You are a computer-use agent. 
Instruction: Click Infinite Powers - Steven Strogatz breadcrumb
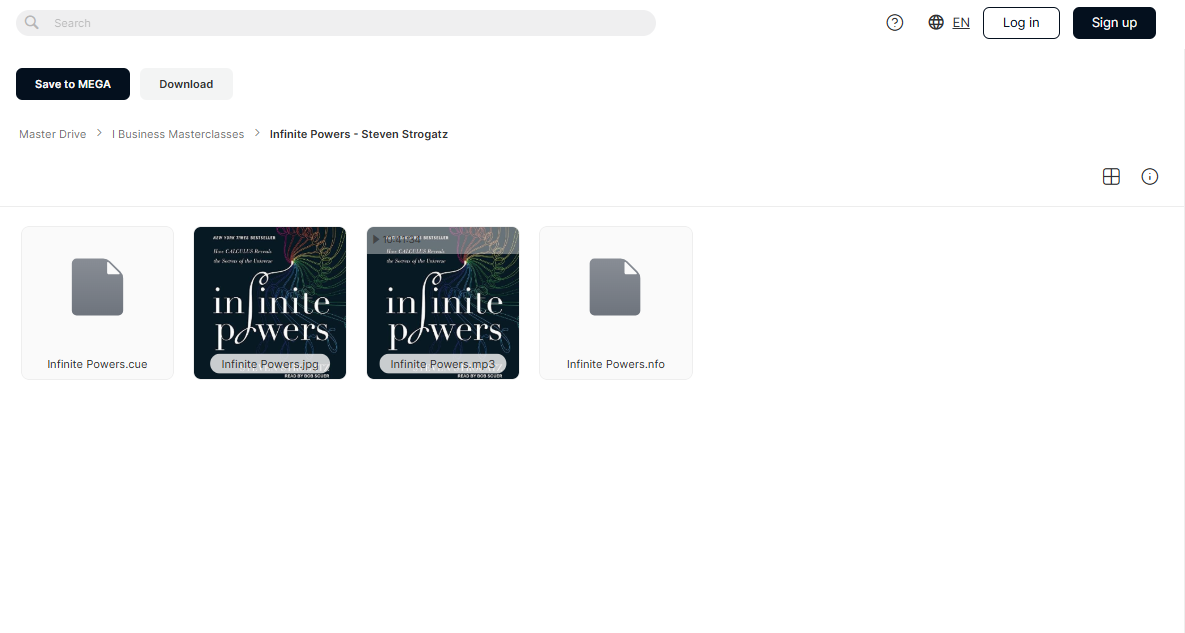point(358,134)
